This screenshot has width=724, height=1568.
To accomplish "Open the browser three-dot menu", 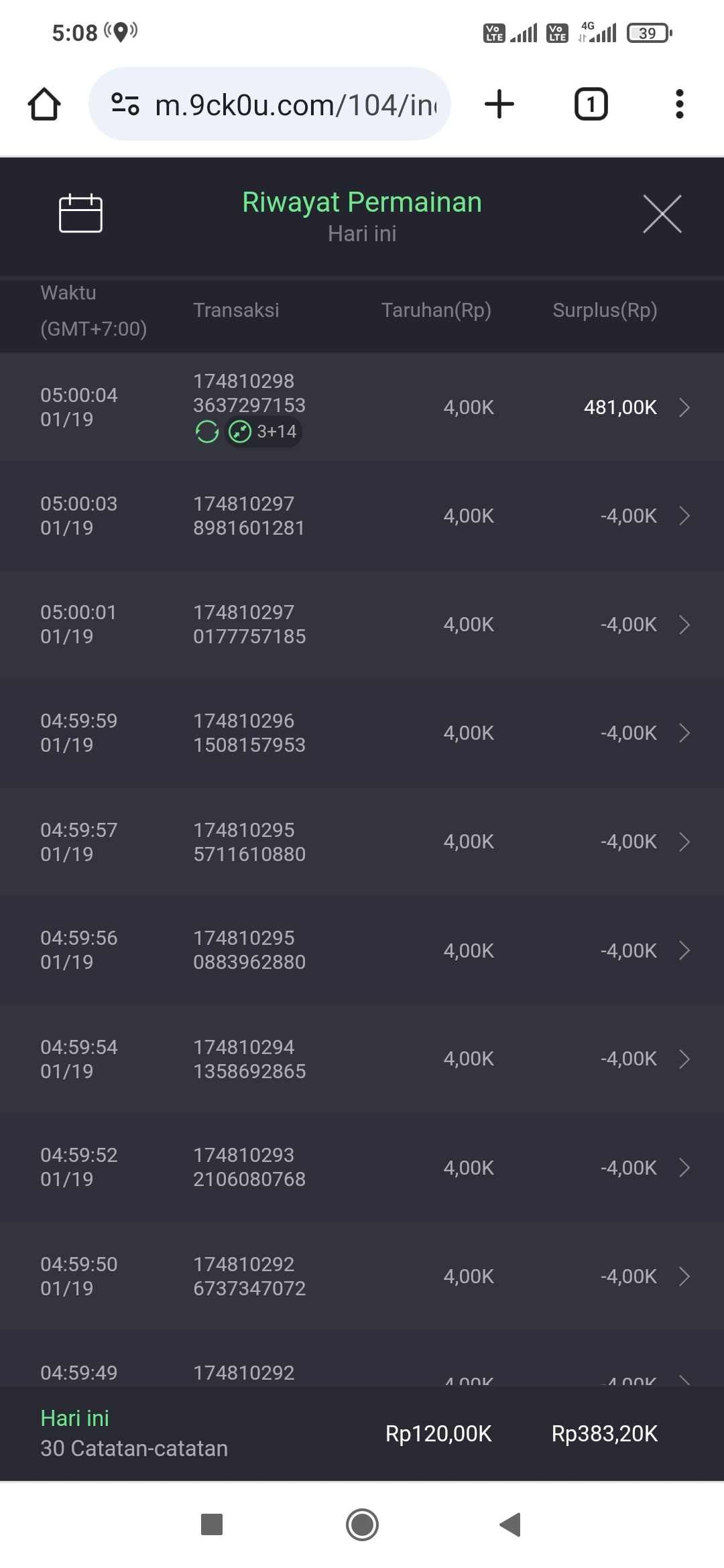I will pos(679,105).
